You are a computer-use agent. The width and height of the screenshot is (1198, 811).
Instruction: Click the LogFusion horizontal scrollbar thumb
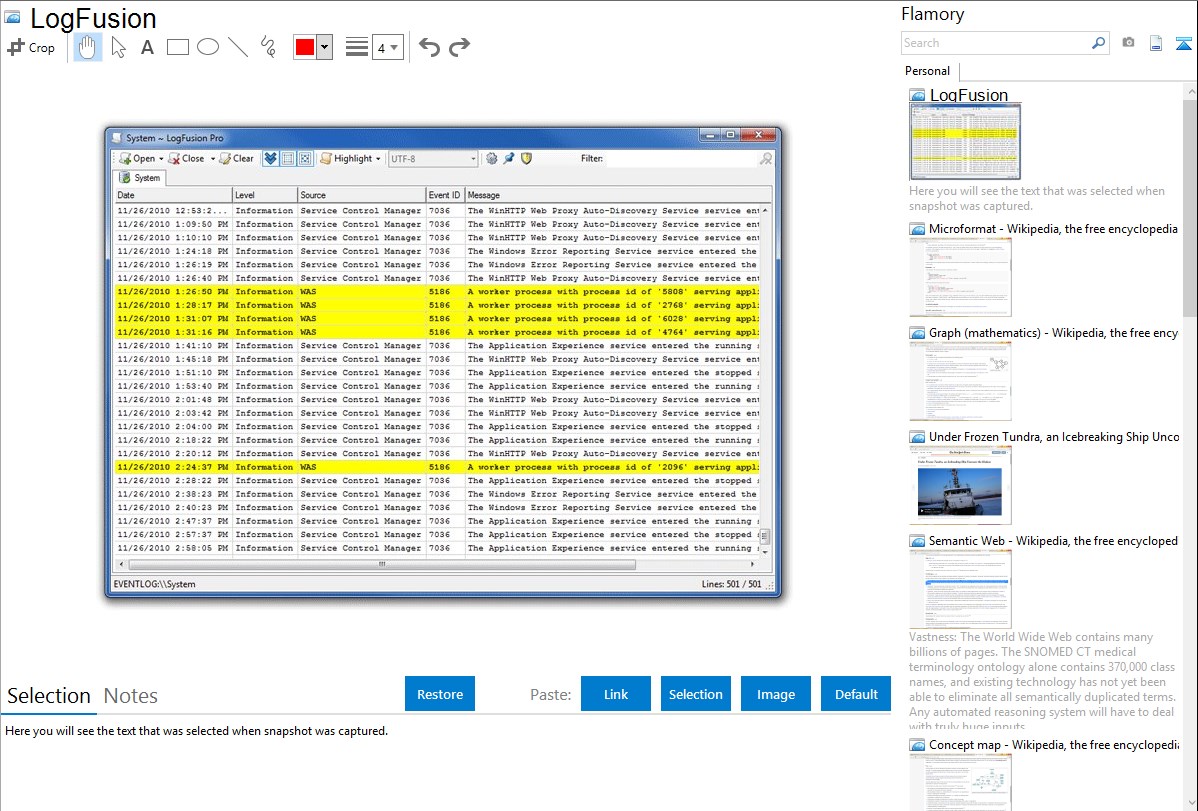382,564
